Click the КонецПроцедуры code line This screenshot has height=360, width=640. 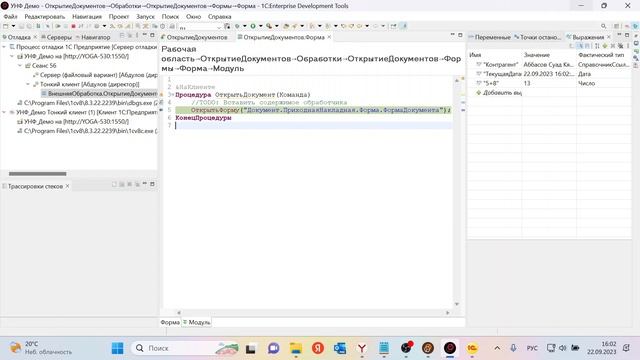[x=203, y=118]
